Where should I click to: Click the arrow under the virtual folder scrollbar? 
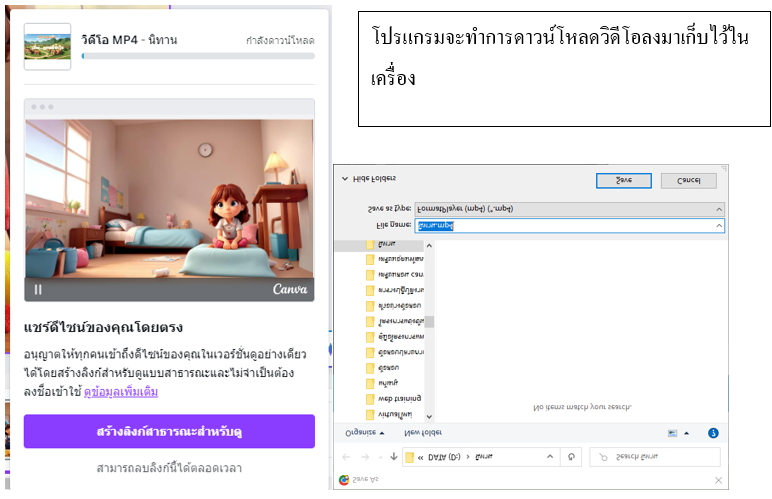click(429, 416)
